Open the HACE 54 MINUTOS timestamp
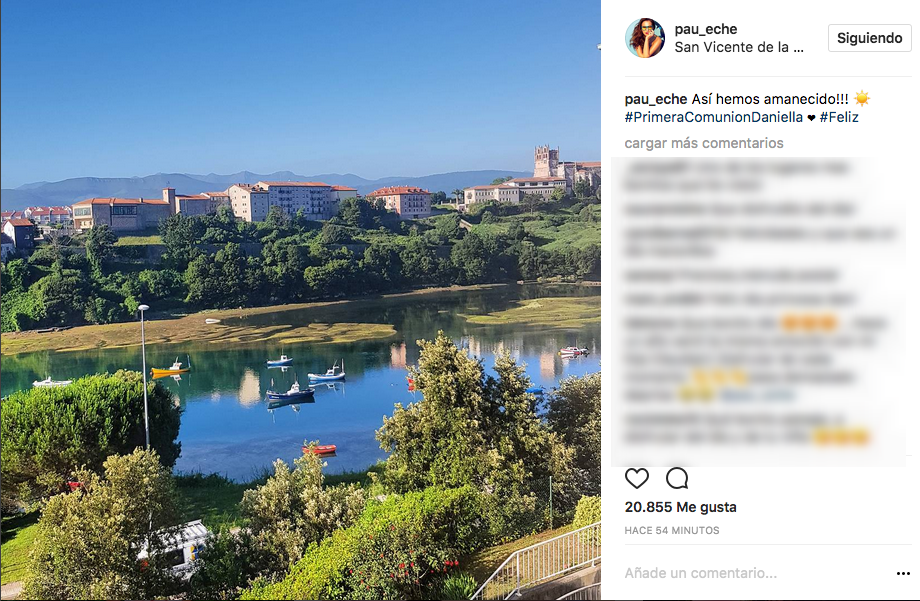The image size is (920, 601). [x=672, y=531]
